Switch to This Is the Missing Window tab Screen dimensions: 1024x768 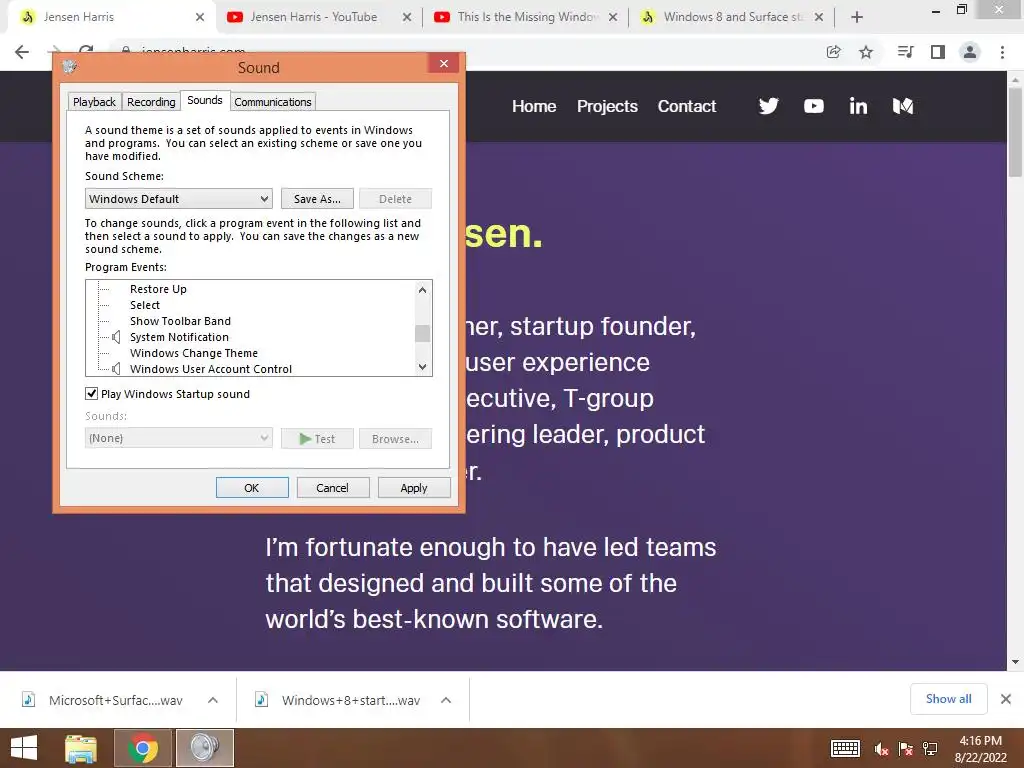(x=528, y=17)
